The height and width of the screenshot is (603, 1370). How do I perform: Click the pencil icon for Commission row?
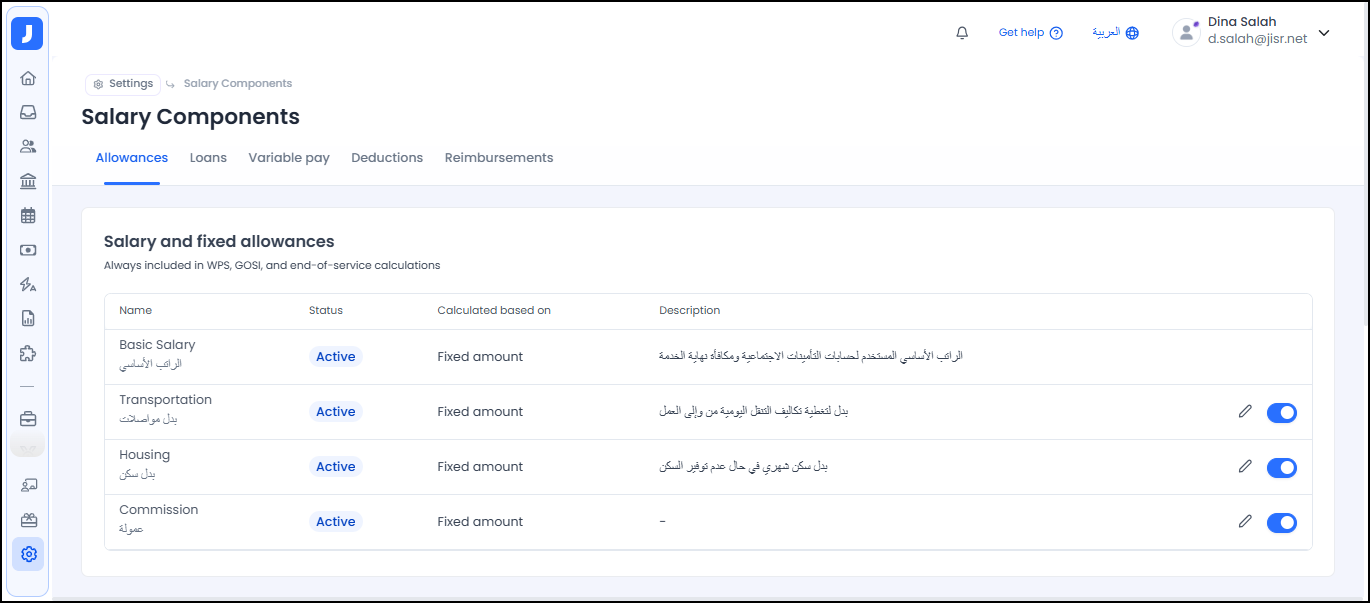[1245, 521]
